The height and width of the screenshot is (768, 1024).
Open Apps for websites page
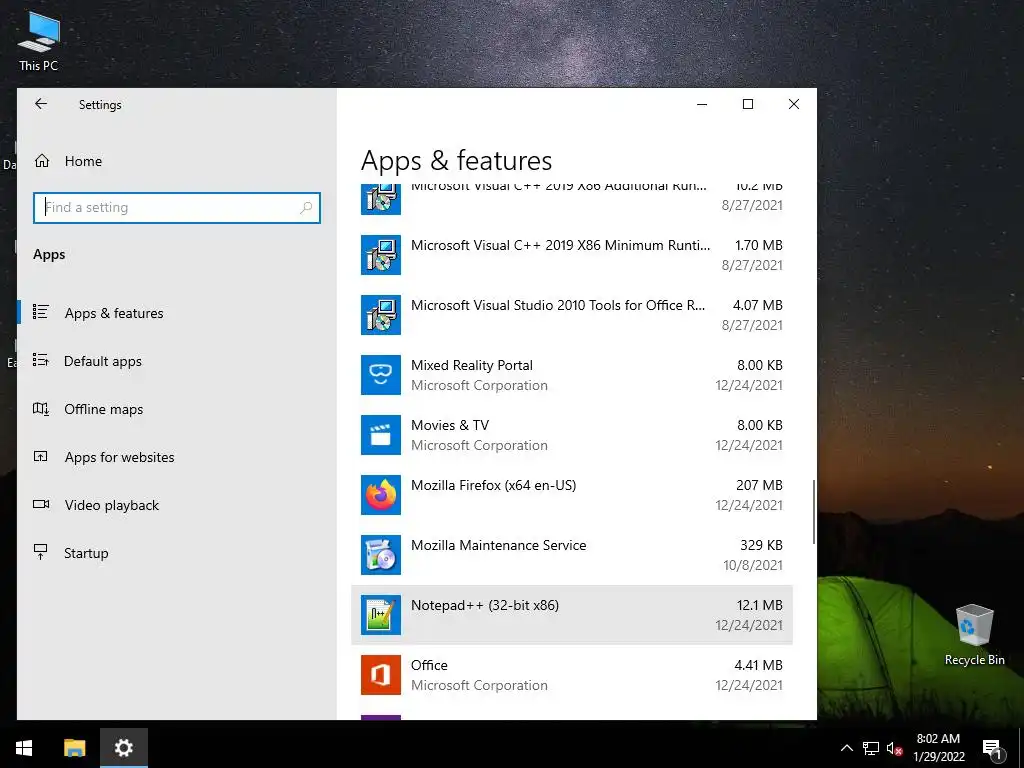coord(120,457)
